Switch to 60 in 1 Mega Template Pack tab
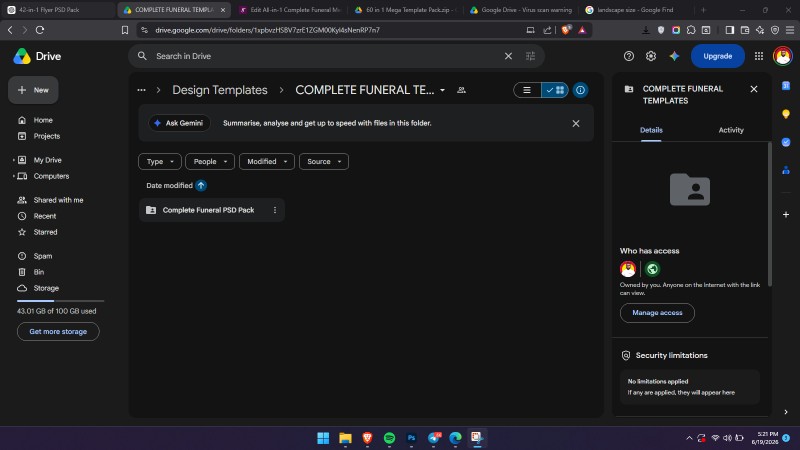 pos(406,10)
